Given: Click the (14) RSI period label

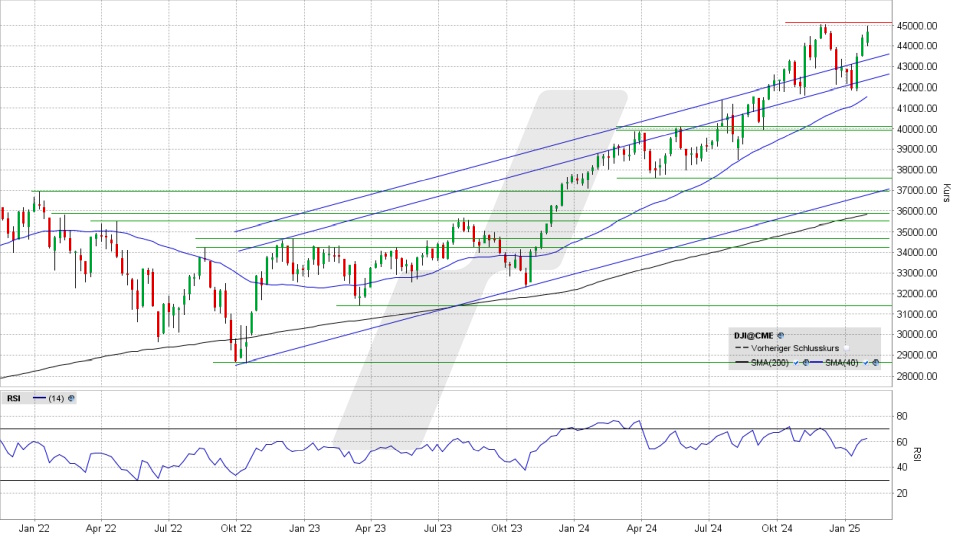Looking at the screenshot, I should [x=56, y=398].
